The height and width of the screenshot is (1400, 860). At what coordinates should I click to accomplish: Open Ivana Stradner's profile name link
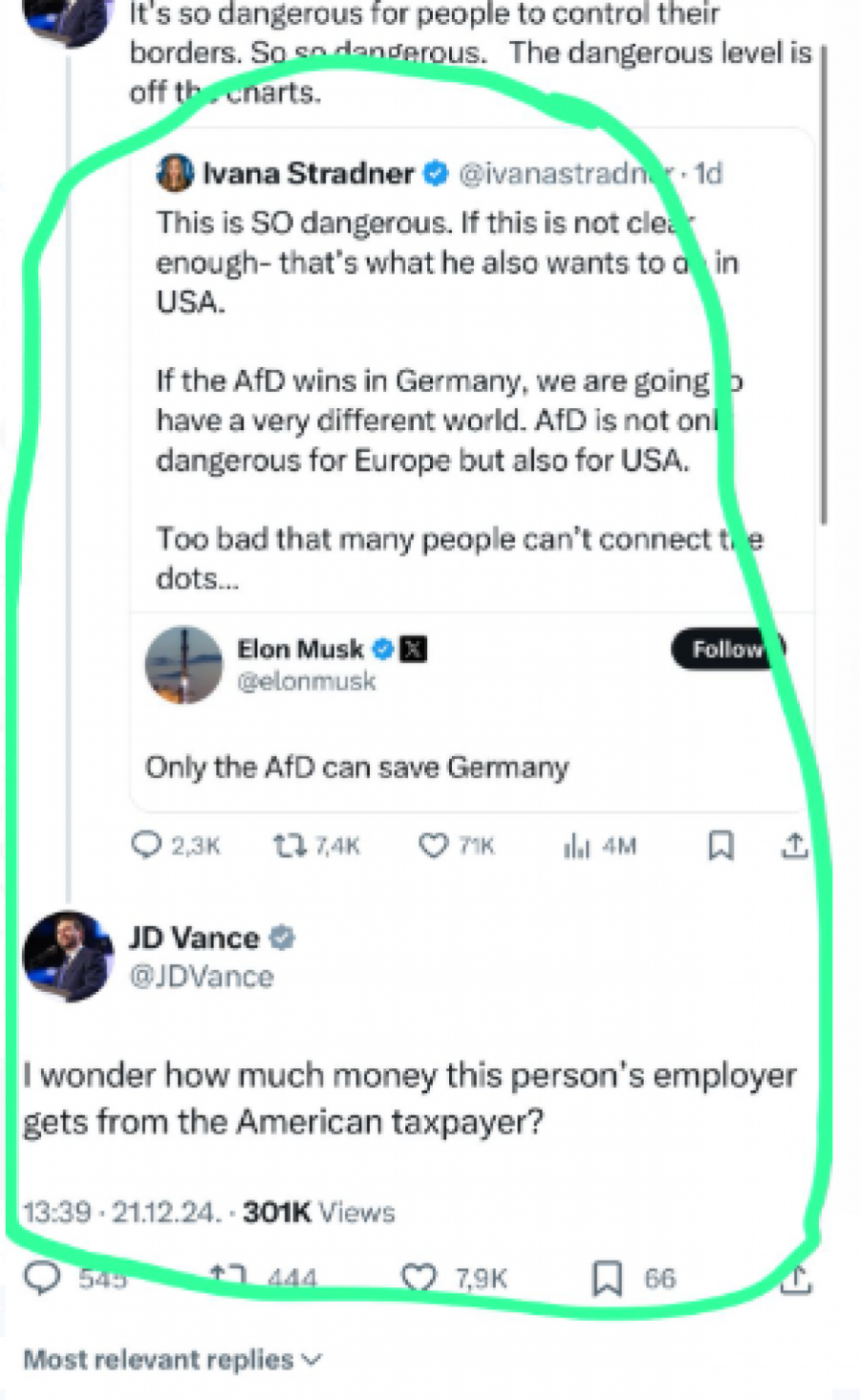click(x=308, y=173)
